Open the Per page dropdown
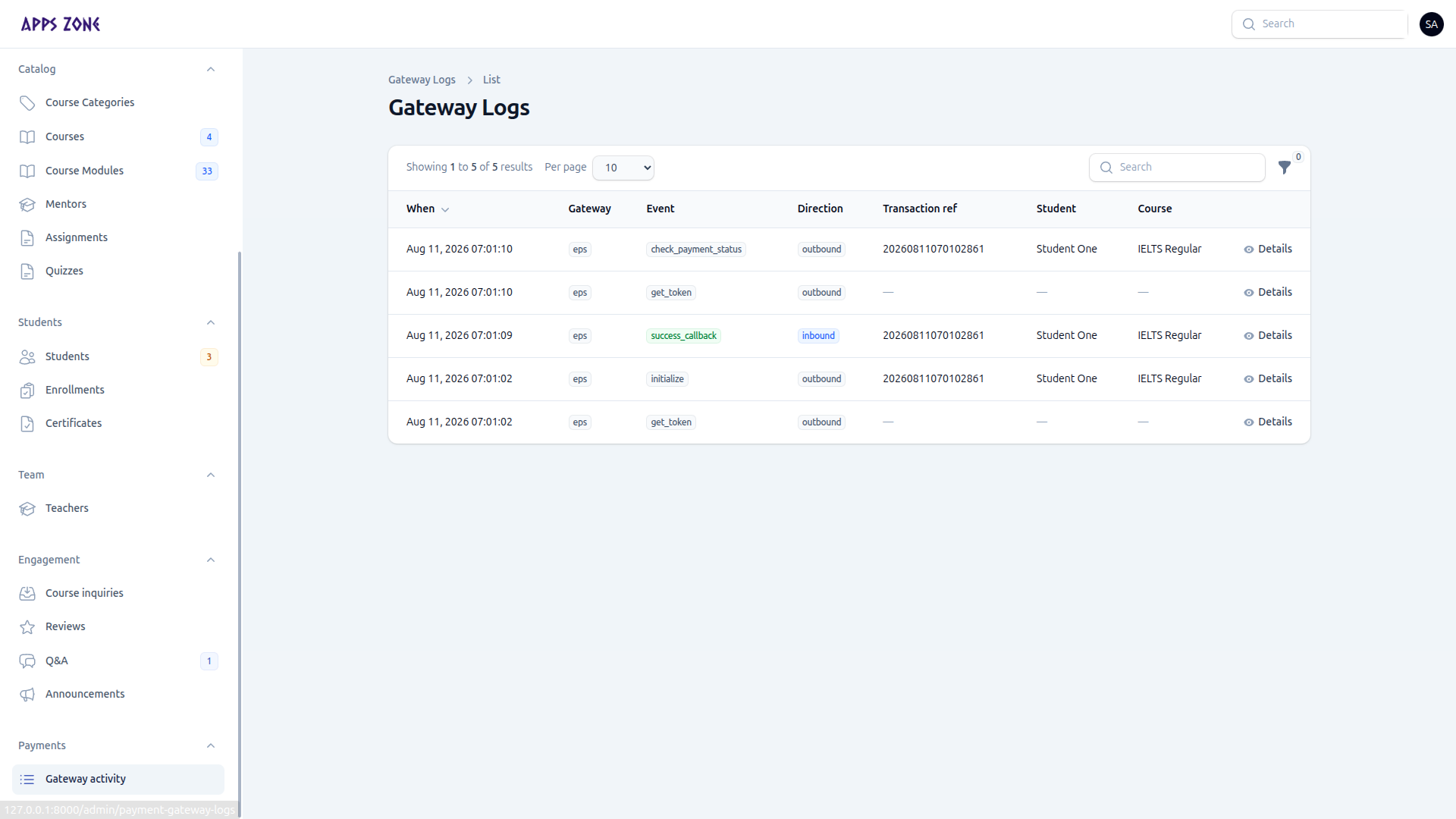This screenshot has width=1456, height=819. pyautogui.click(x=623, y=168)
